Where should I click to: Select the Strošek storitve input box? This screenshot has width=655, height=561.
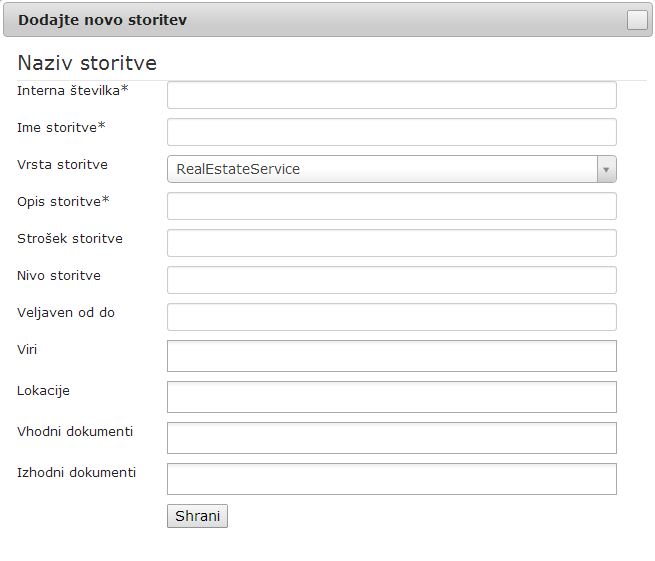pos(391,243)
